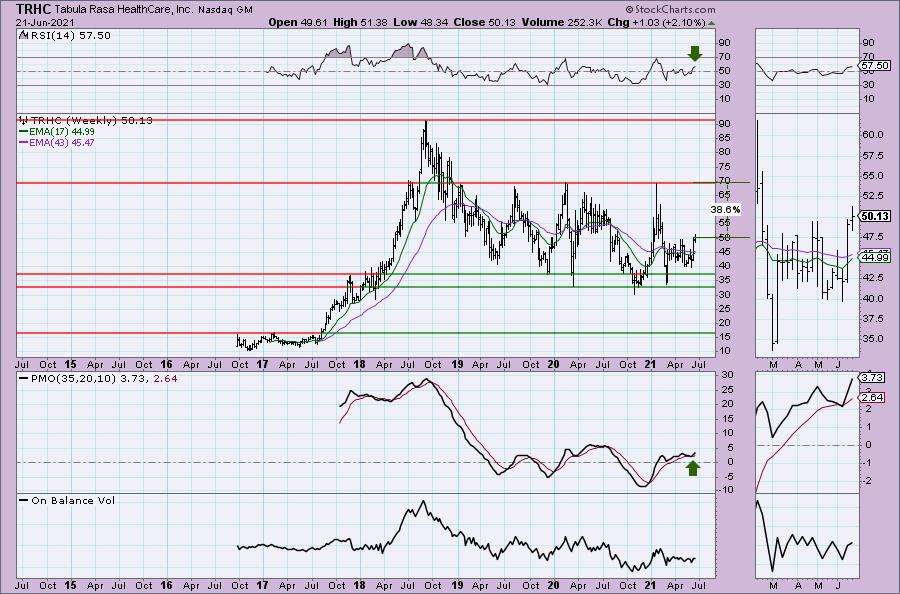900x594 pixels.
Task: Click the PMO(35,20,10) indicator legend
Action: point(98,379)
